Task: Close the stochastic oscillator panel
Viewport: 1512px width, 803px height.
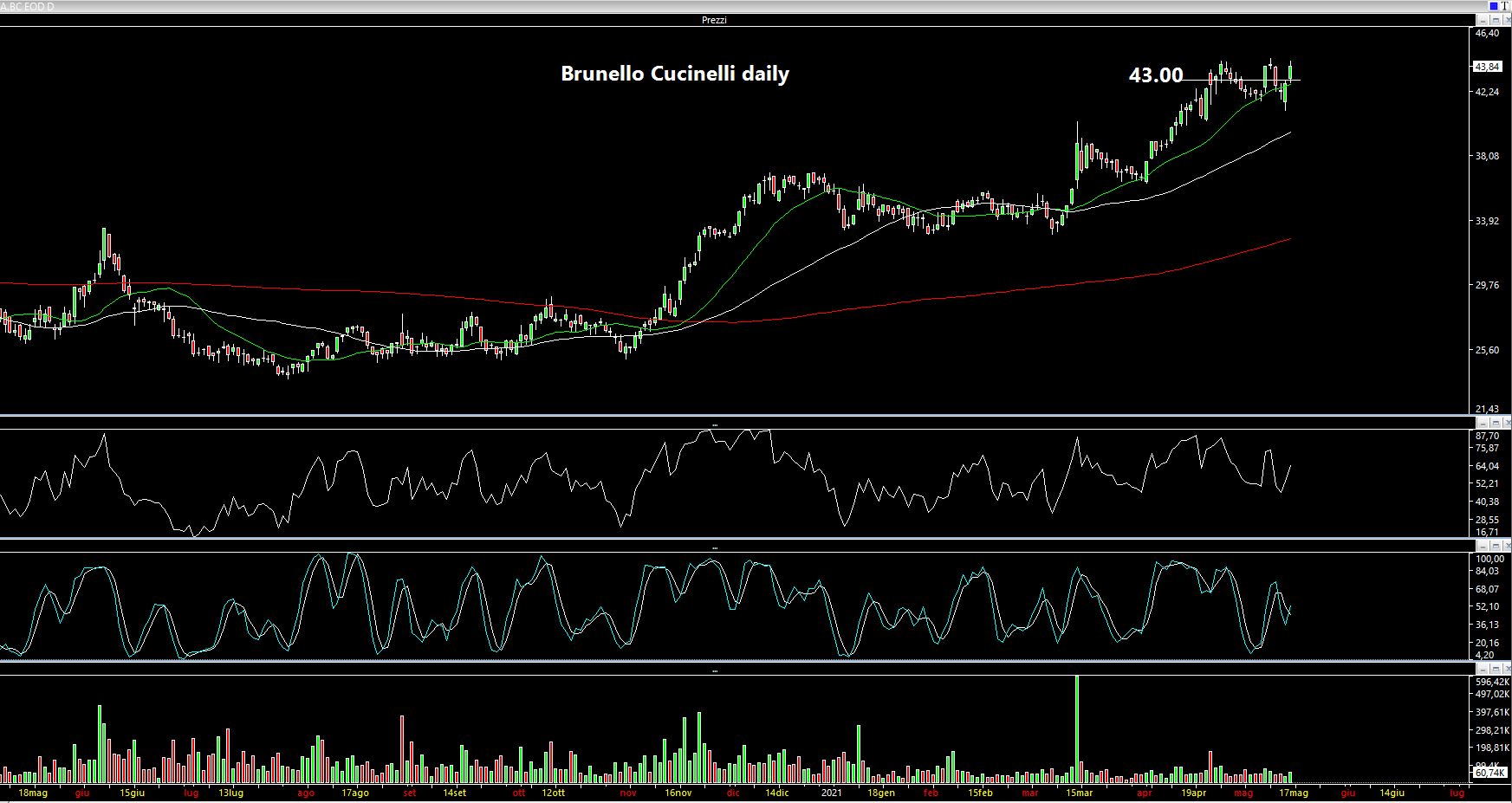Action: pyautogui.click(x=1507, y=546)
